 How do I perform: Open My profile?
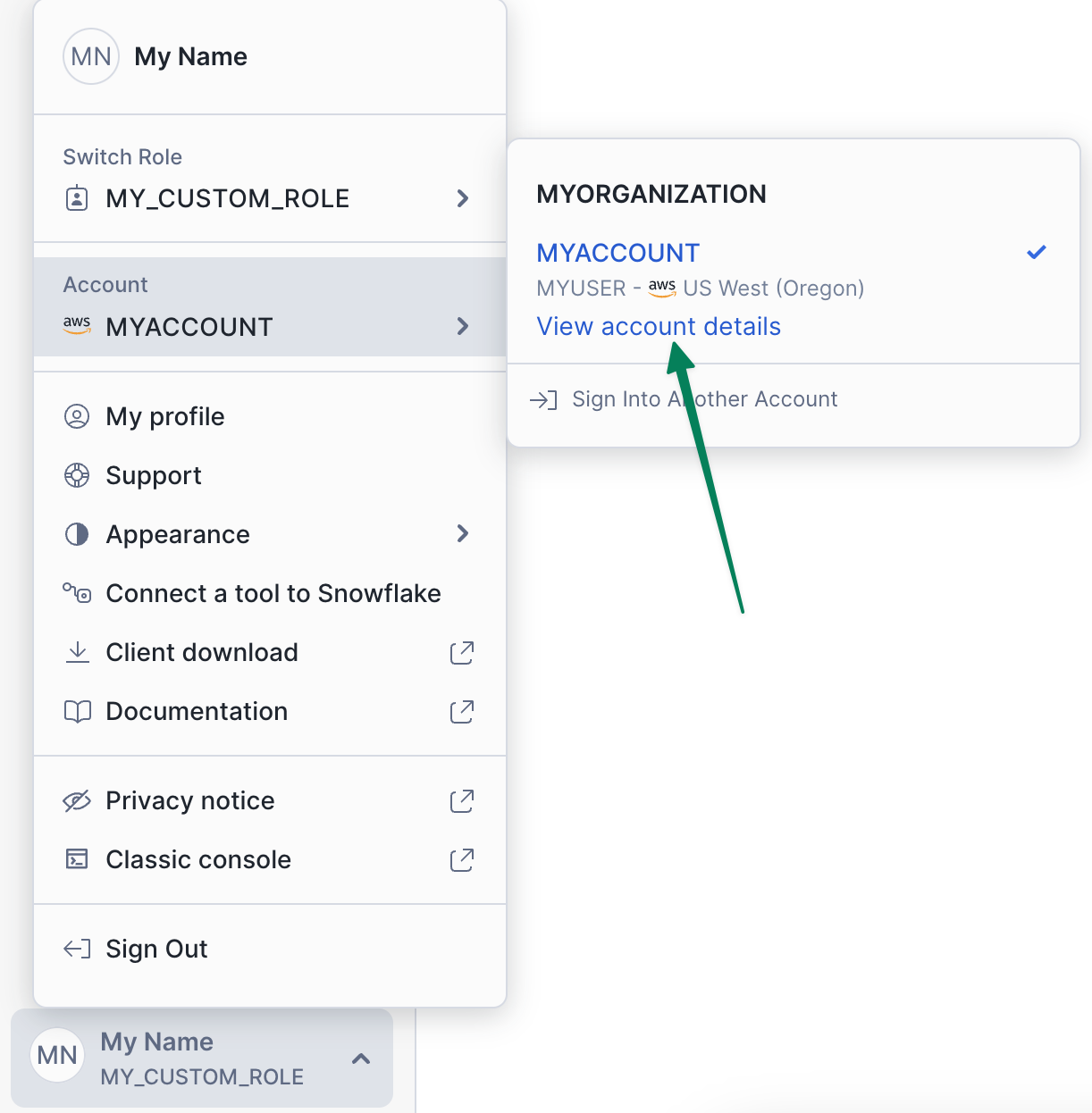[x=165, y=416]
